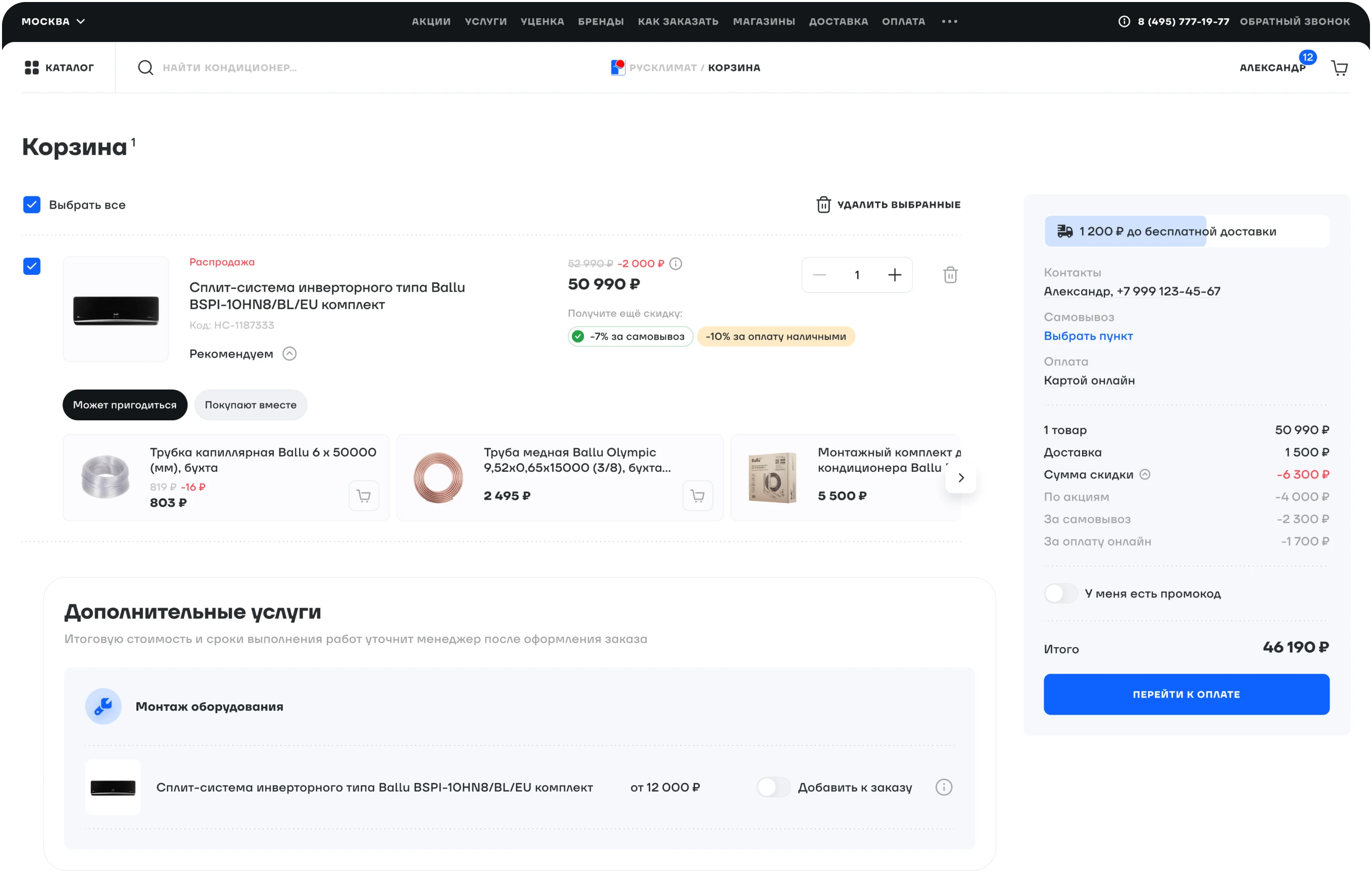The width and height of the screenshot is (1372, 872).
Task: Add copper pipe Ballu Olympic to cart
Action: (698, 496)
